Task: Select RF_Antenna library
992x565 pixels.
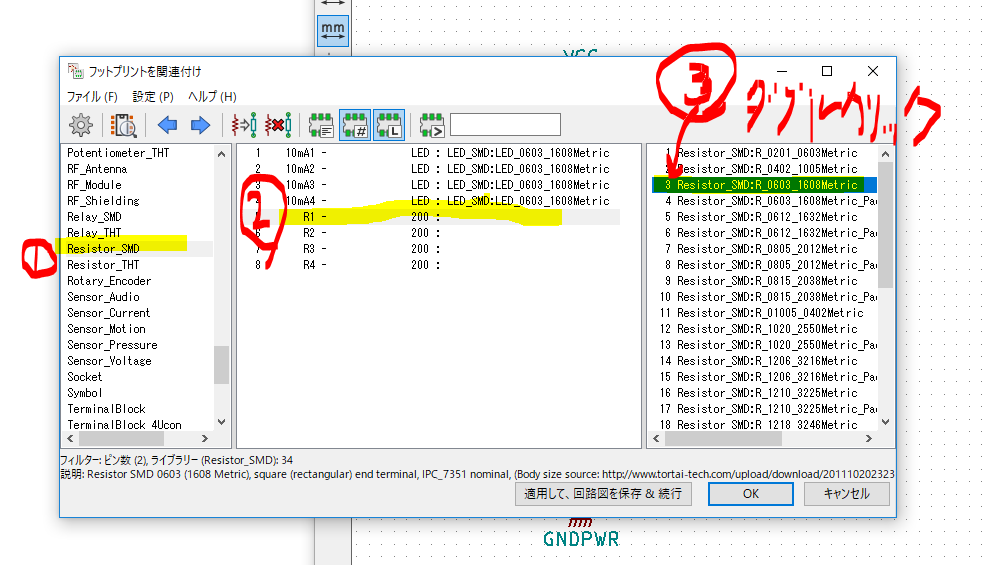Action: coord(97,169)
